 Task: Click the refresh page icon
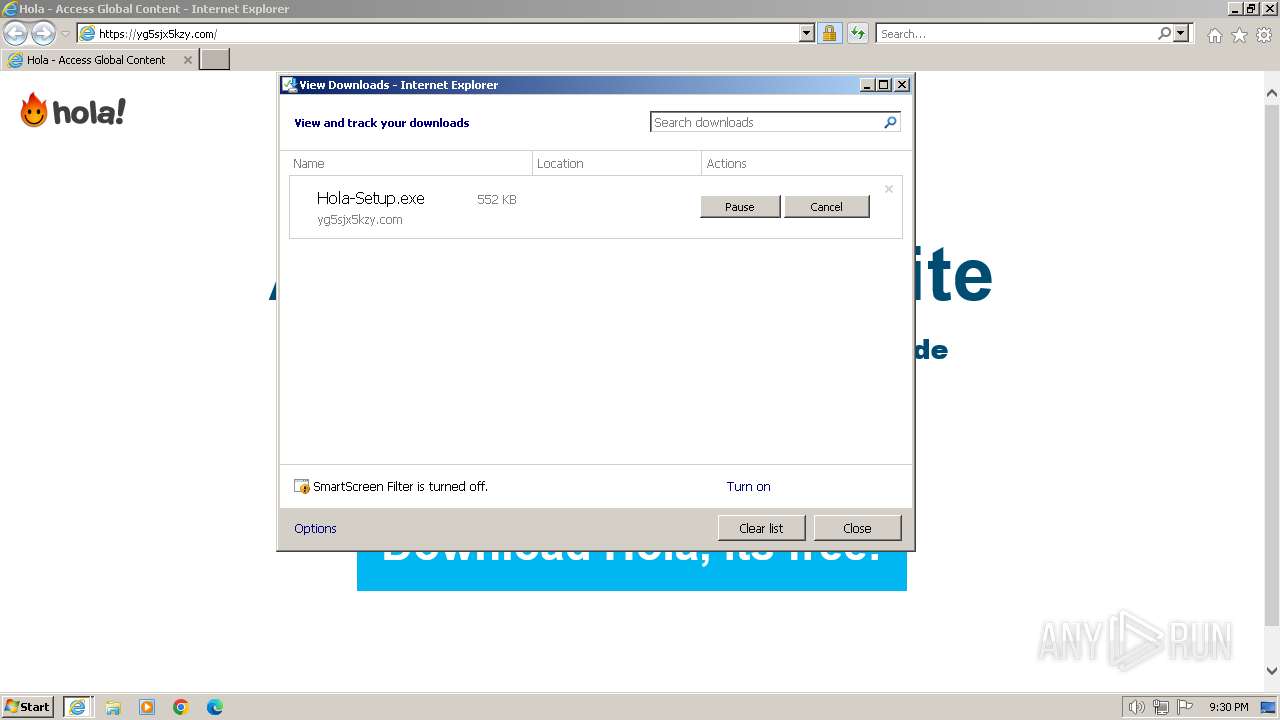[857, 33]
